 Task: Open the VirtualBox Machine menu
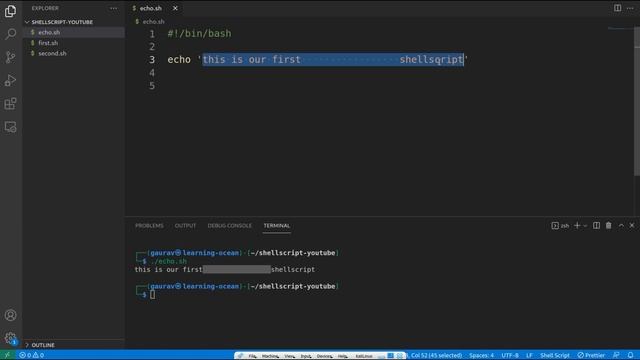(x=270, y=356)
